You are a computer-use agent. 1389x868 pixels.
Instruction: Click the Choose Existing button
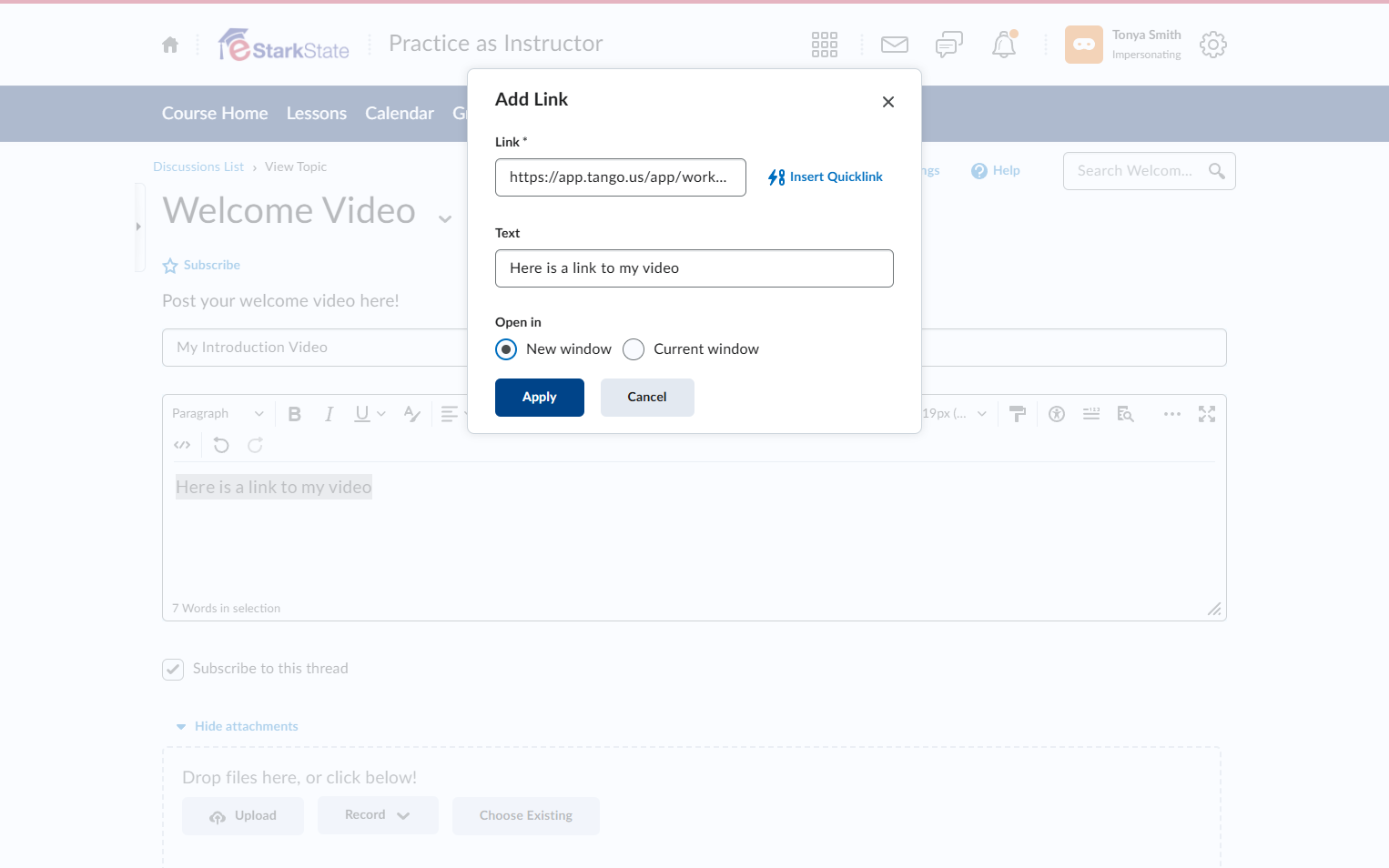click(x=526, y=816)
